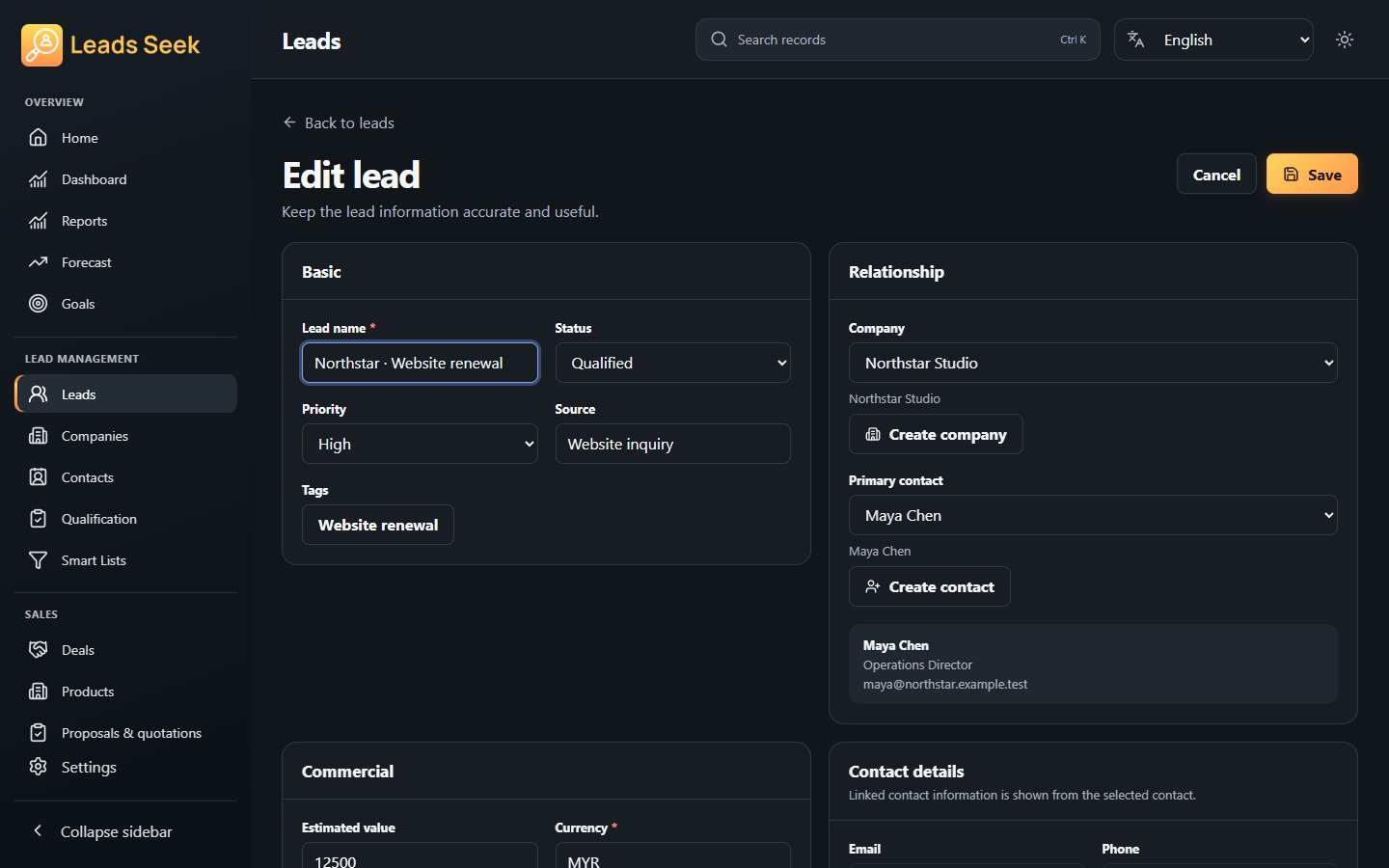Open the Contacts sidebar icon
The height and width of the screenshot is (868, 1389).
(x=38, y=477)
